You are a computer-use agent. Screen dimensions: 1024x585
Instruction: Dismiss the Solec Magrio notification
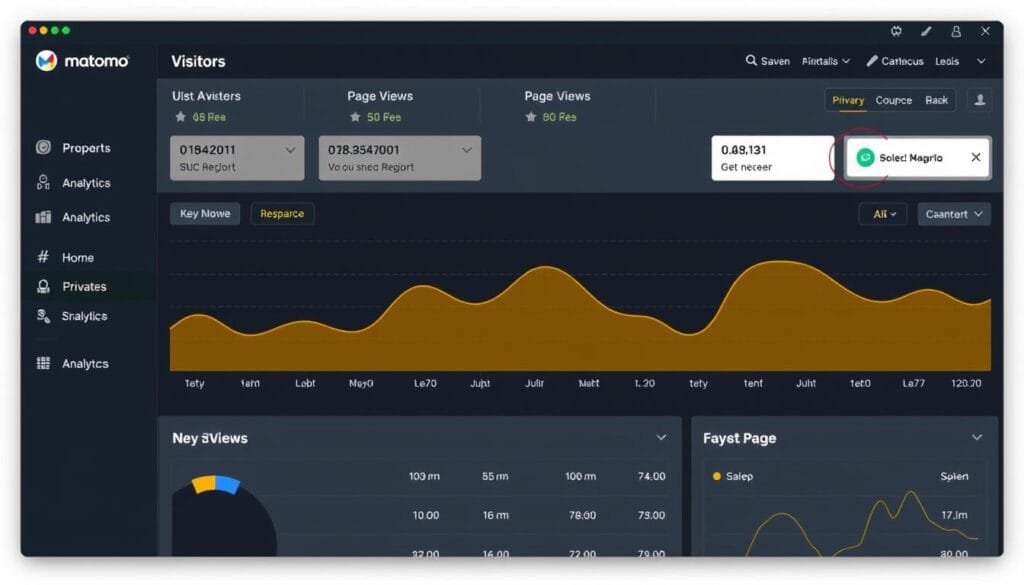pyautogui.click(x=976, y=158)
